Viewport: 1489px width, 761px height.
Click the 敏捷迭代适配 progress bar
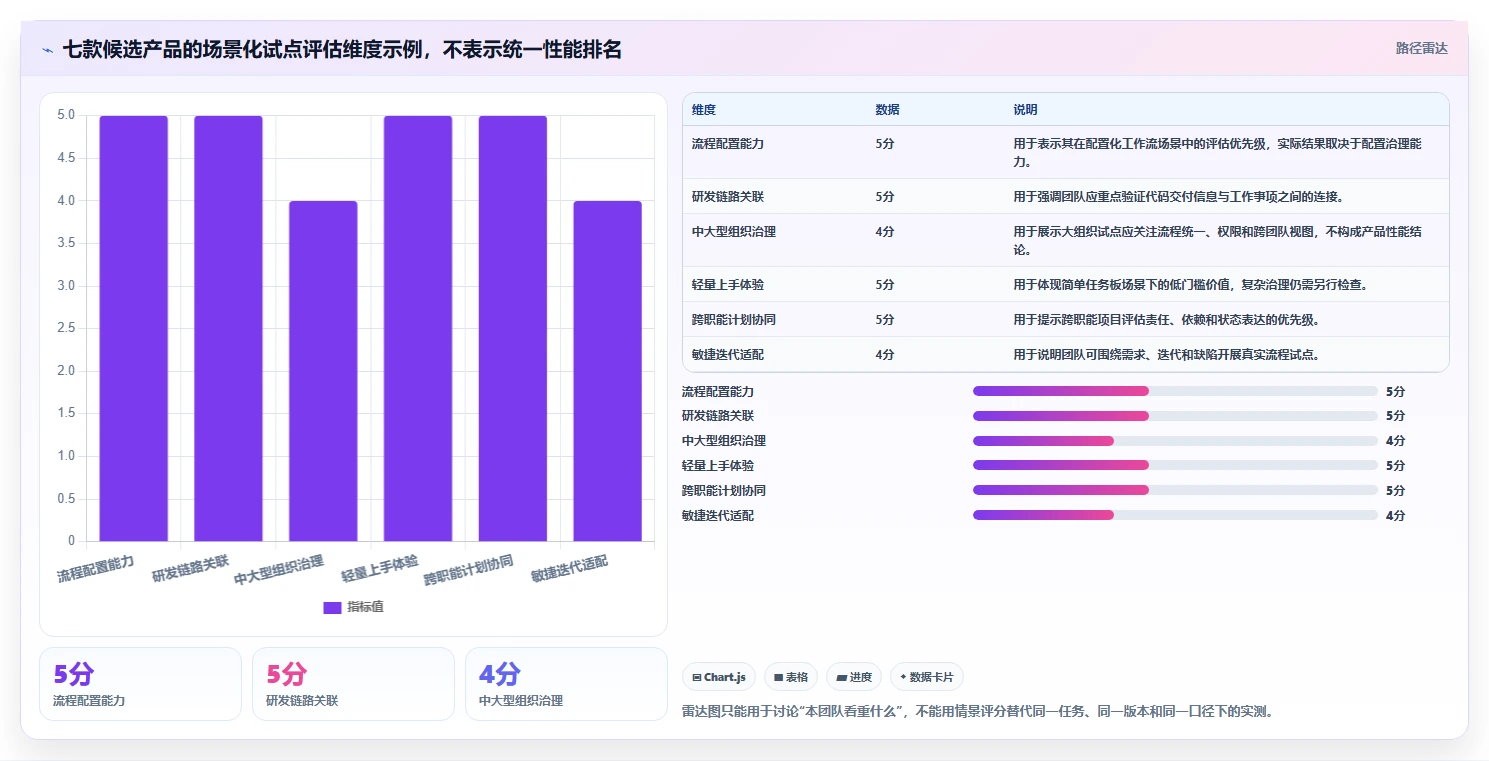tap(1175, 515)
